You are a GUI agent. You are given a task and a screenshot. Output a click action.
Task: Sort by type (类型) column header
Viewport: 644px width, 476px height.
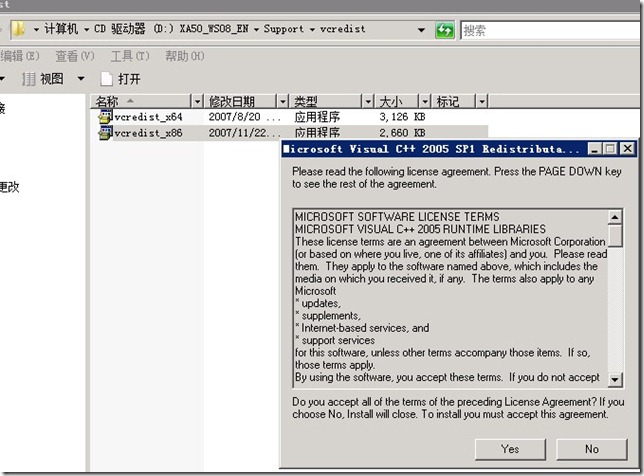[326, 101]
